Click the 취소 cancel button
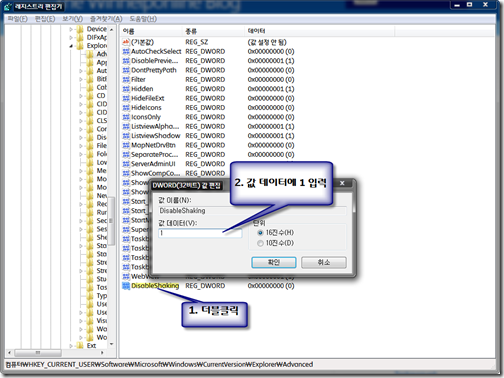 [x=324, y=262]
